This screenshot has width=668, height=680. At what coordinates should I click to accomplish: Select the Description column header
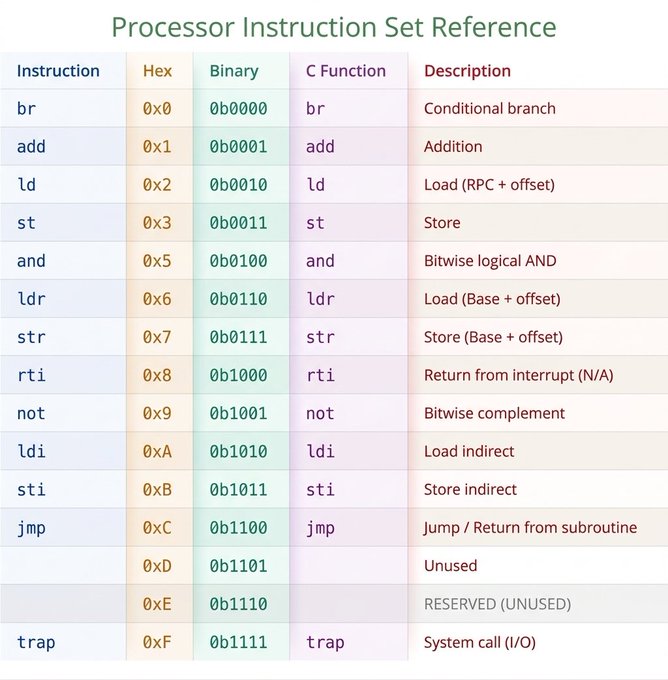pyautogui.click(x=467, y=71)
